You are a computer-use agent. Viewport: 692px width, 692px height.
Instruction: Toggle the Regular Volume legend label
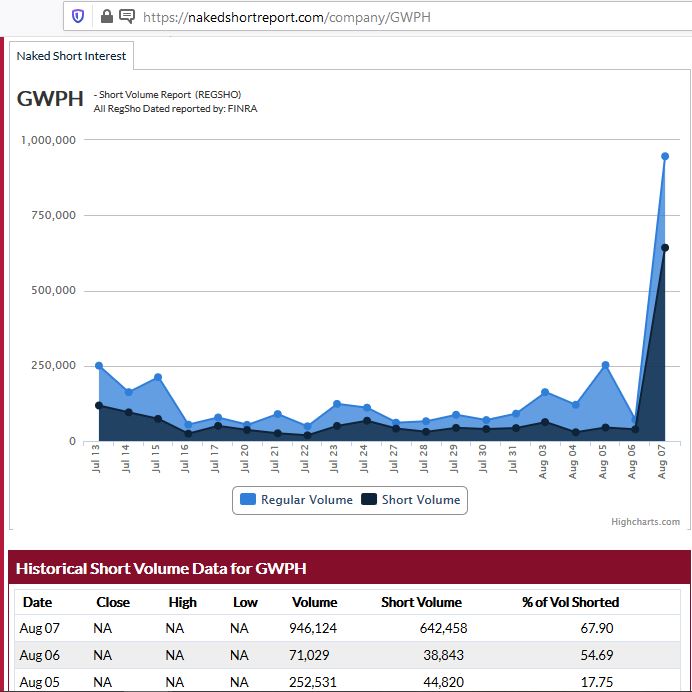click(306, 500)
